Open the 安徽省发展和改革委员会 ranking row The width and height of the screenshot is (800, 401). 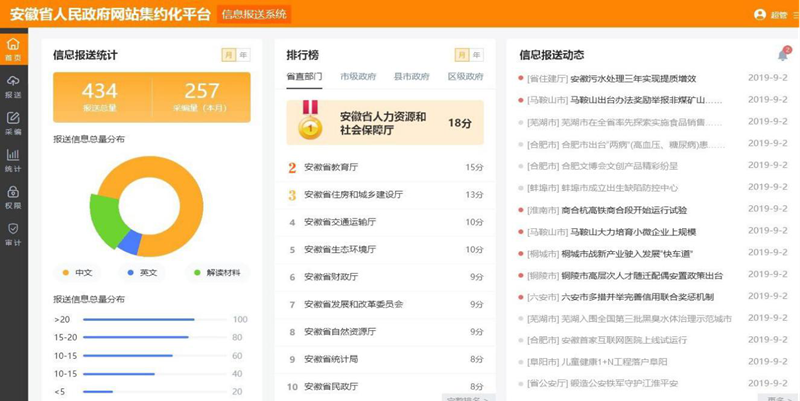385,305
